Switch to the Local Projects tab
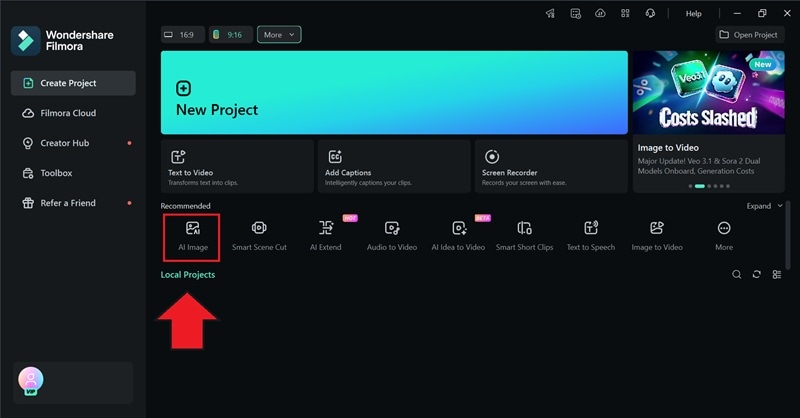The height and width of the screenshot is (418, 800). (x=188, y=275)
